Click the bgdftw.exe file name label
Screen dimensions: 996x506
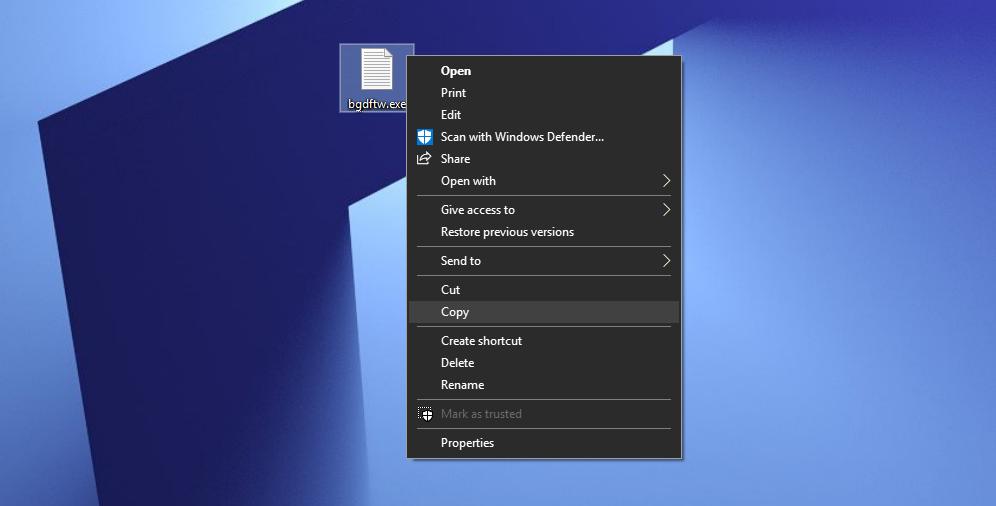pyautogui.click(x=376, y=103)
